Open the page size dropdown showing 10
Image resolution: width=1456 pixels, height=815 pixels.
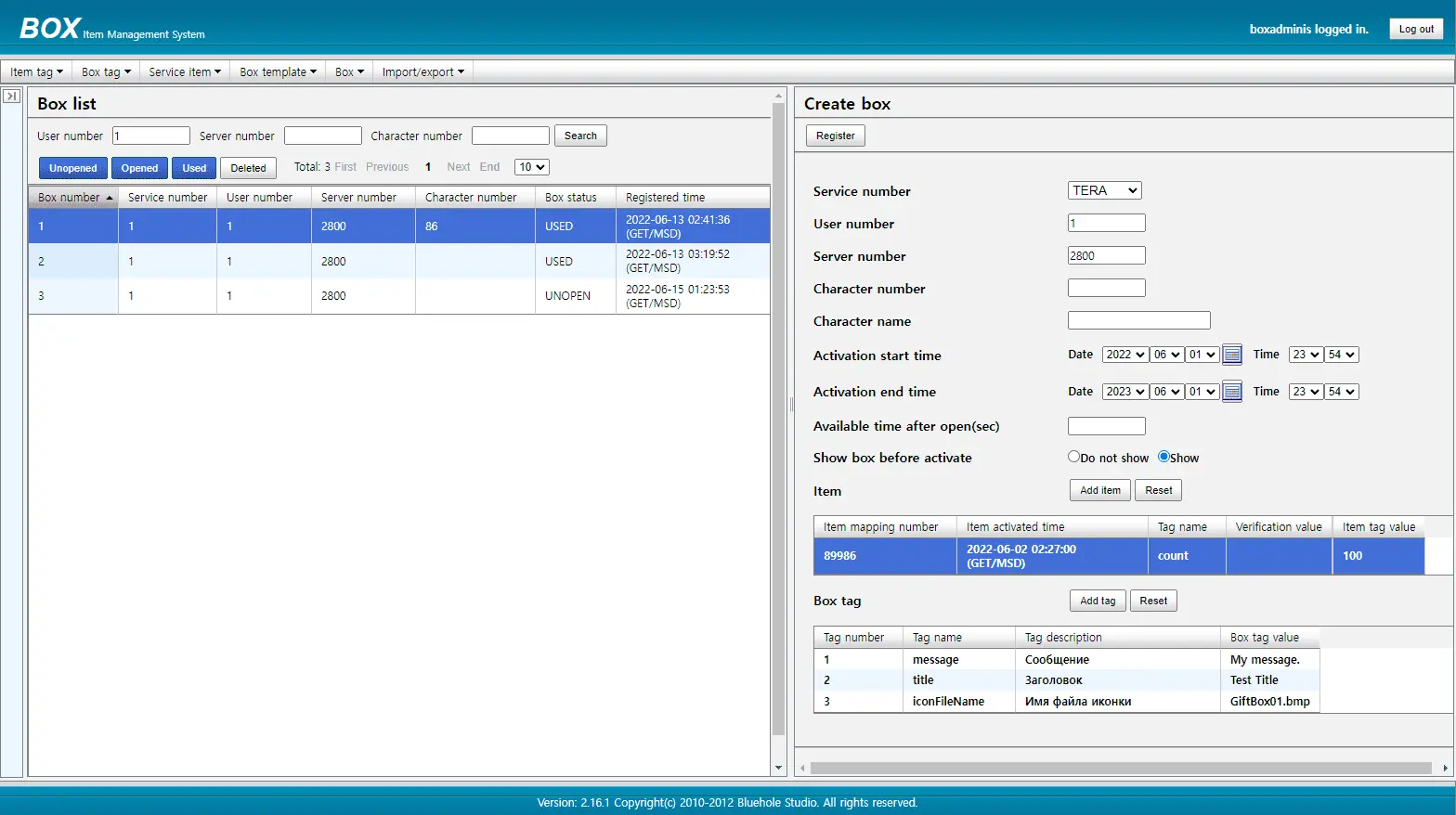click(532, 167)
